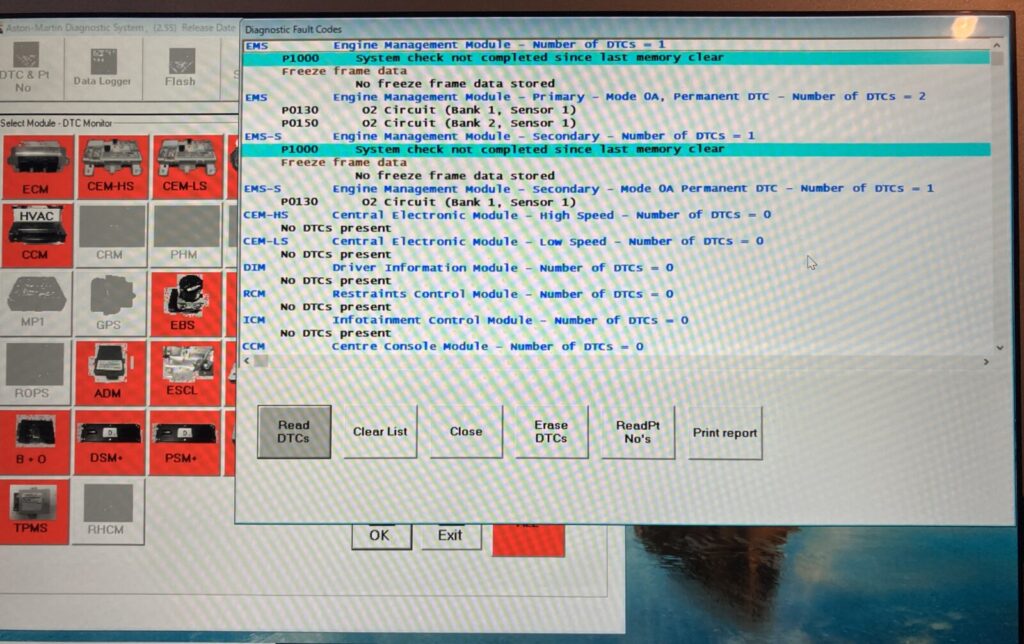Image resolution: width=1024 pixels, height=644 pixels.
Task: Select P0130 under EMS-S Secondary Permanent DTC
Action: (x=428, y=202)
